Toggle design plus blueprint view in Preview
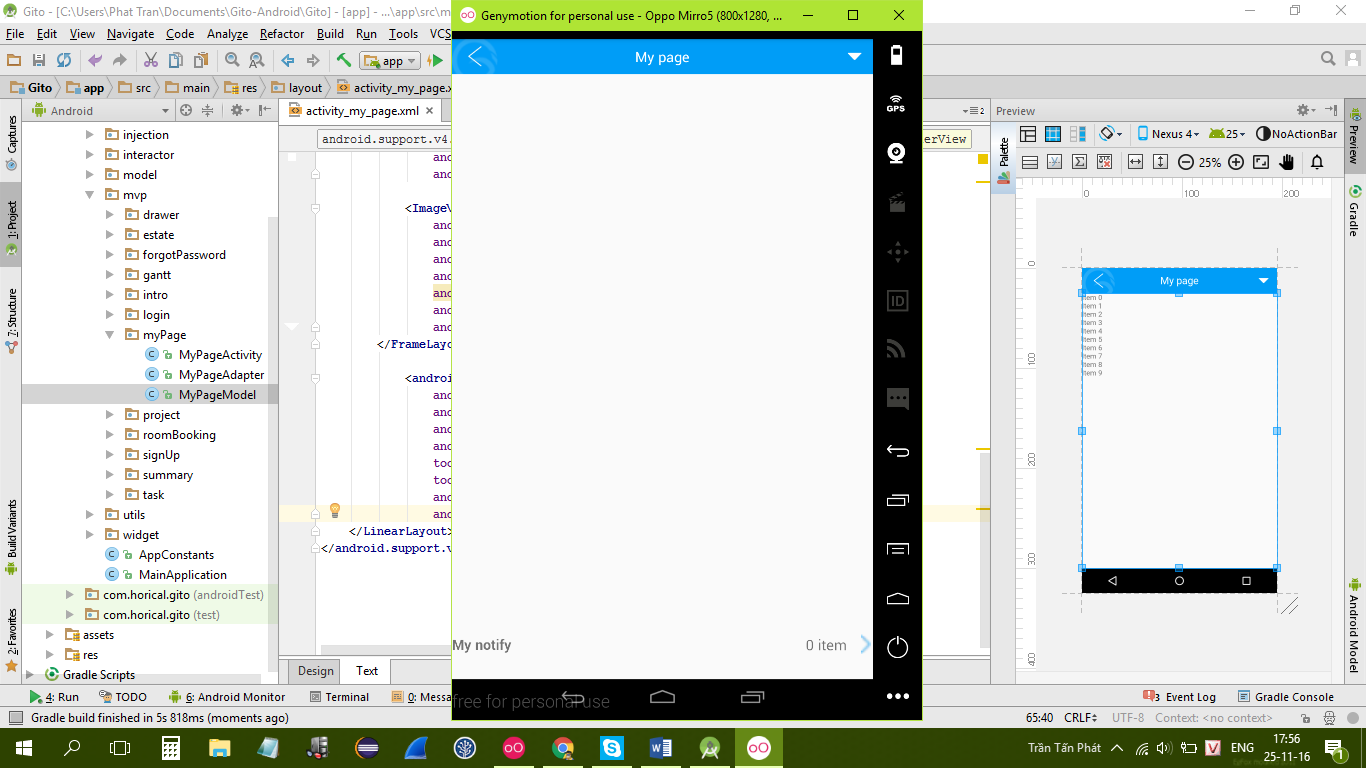 click(x=1078, y=134)
